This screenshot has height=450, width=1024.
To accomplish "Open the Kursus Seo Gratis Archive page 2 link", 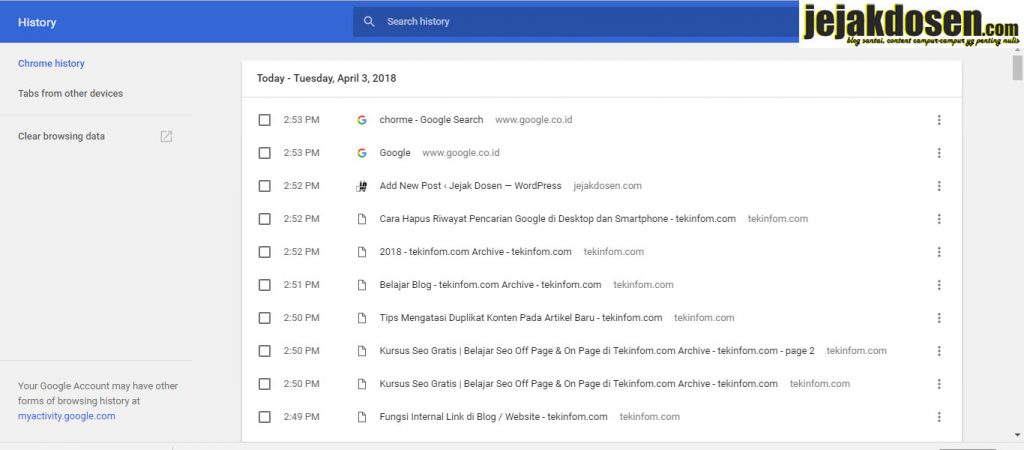I will click(597, 351).
